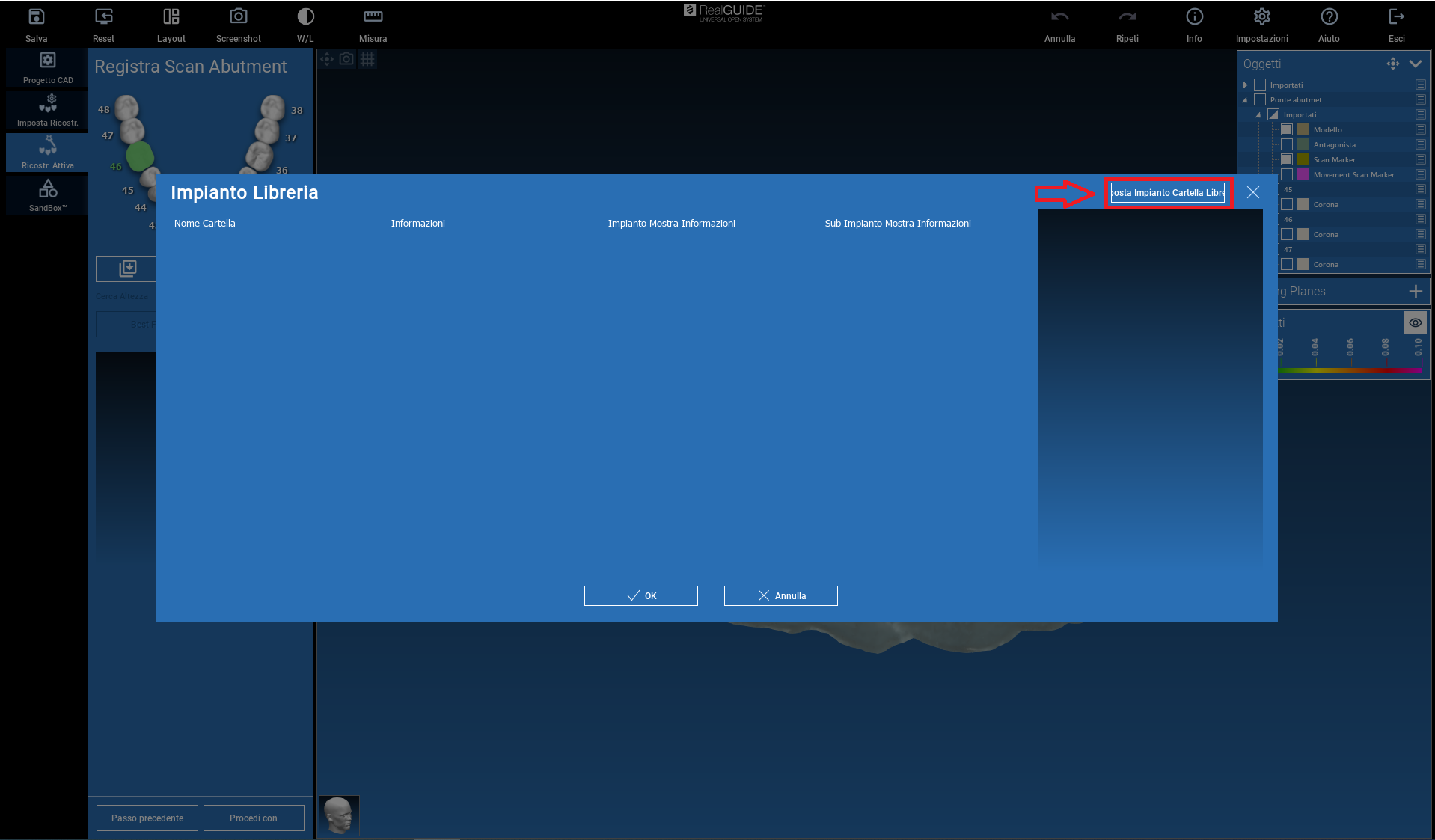Switch to the SandBox section
1435x840 pixels.
click(x=48, y=195)
